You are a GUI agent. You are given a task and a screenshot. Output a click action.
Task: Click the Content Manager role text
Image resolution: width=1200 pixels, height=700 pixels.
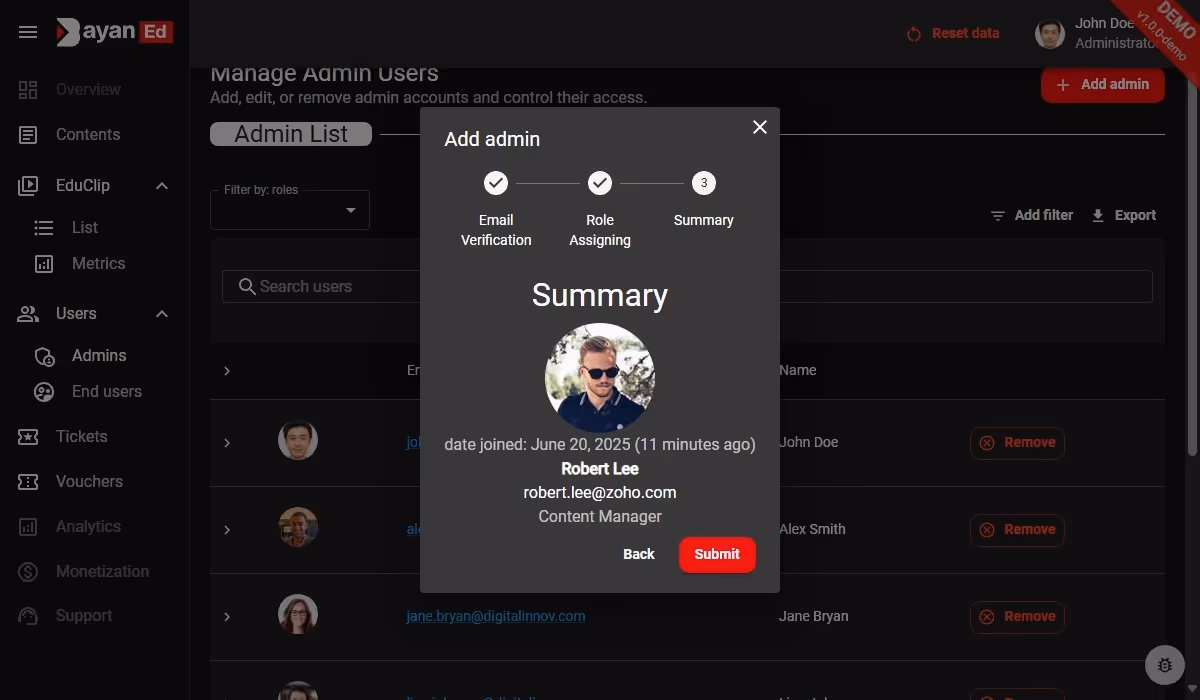600,517
